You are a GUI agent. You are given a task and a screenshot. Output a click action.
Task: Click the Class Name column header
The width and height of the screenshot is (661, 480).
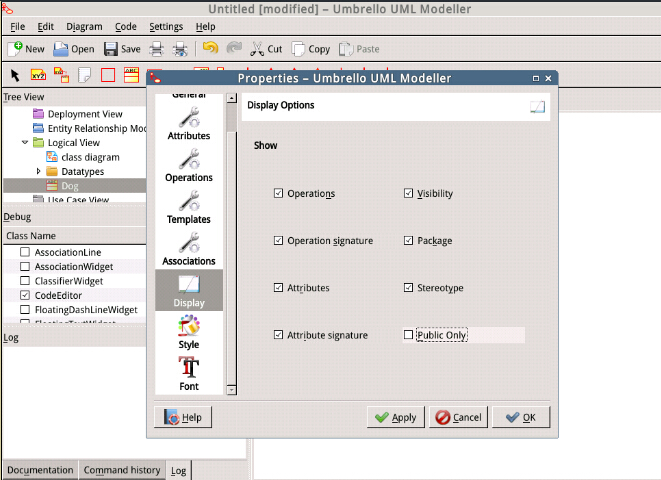(75, 236)
